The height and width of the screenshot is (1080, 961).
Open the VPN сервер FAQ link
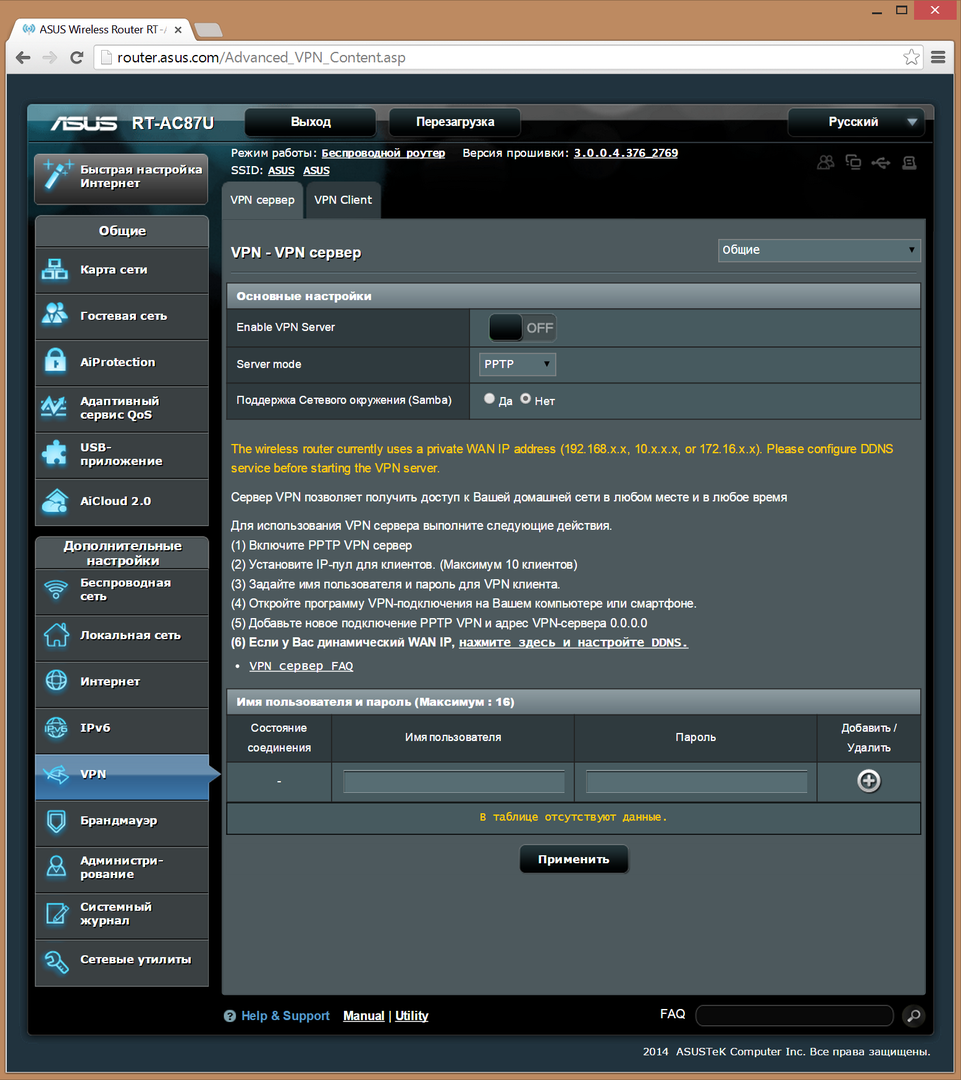(x=300, y=666)
